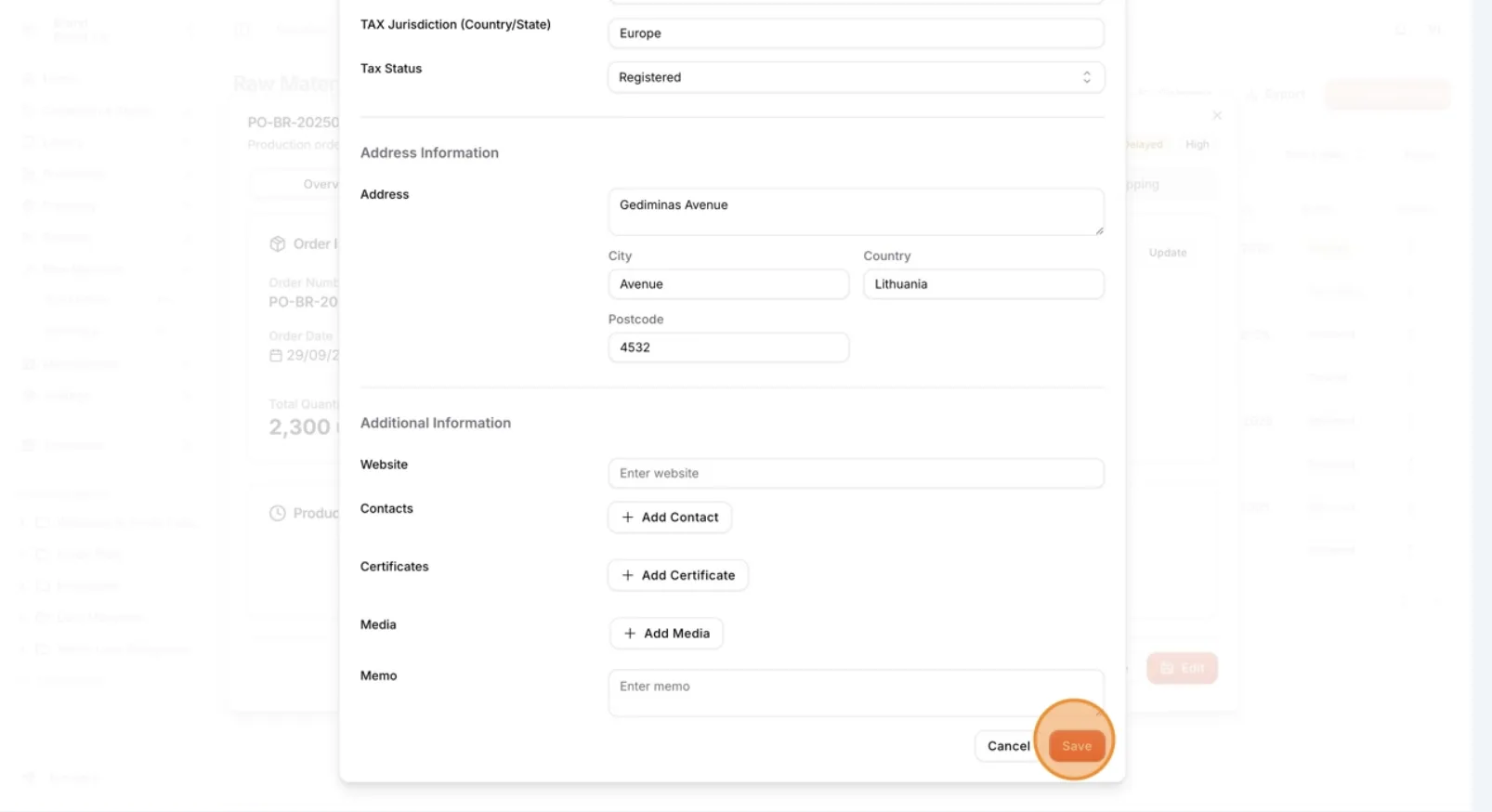Viewport: 1492px width, 812px height.
Task: Click the TAX Jurisdiction field containing Europe
Action: tap(856, 33)
